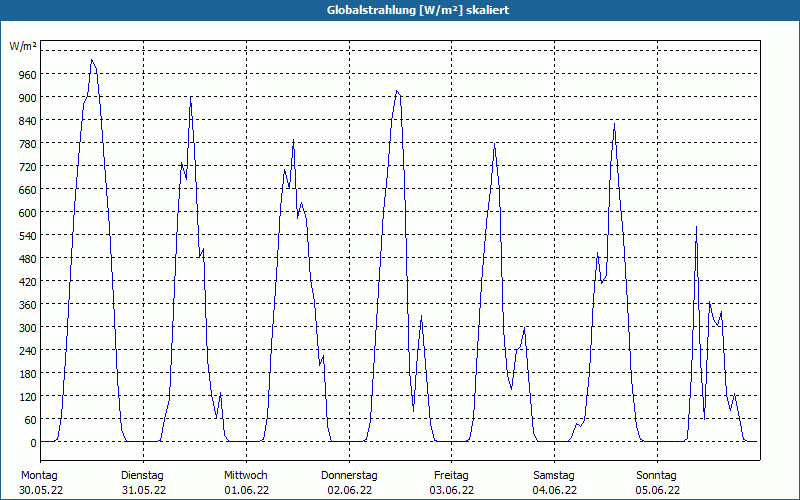This screenshot has width=800, height=500.
Task: Click the 540 y-axis value
Action: [28, 236]
